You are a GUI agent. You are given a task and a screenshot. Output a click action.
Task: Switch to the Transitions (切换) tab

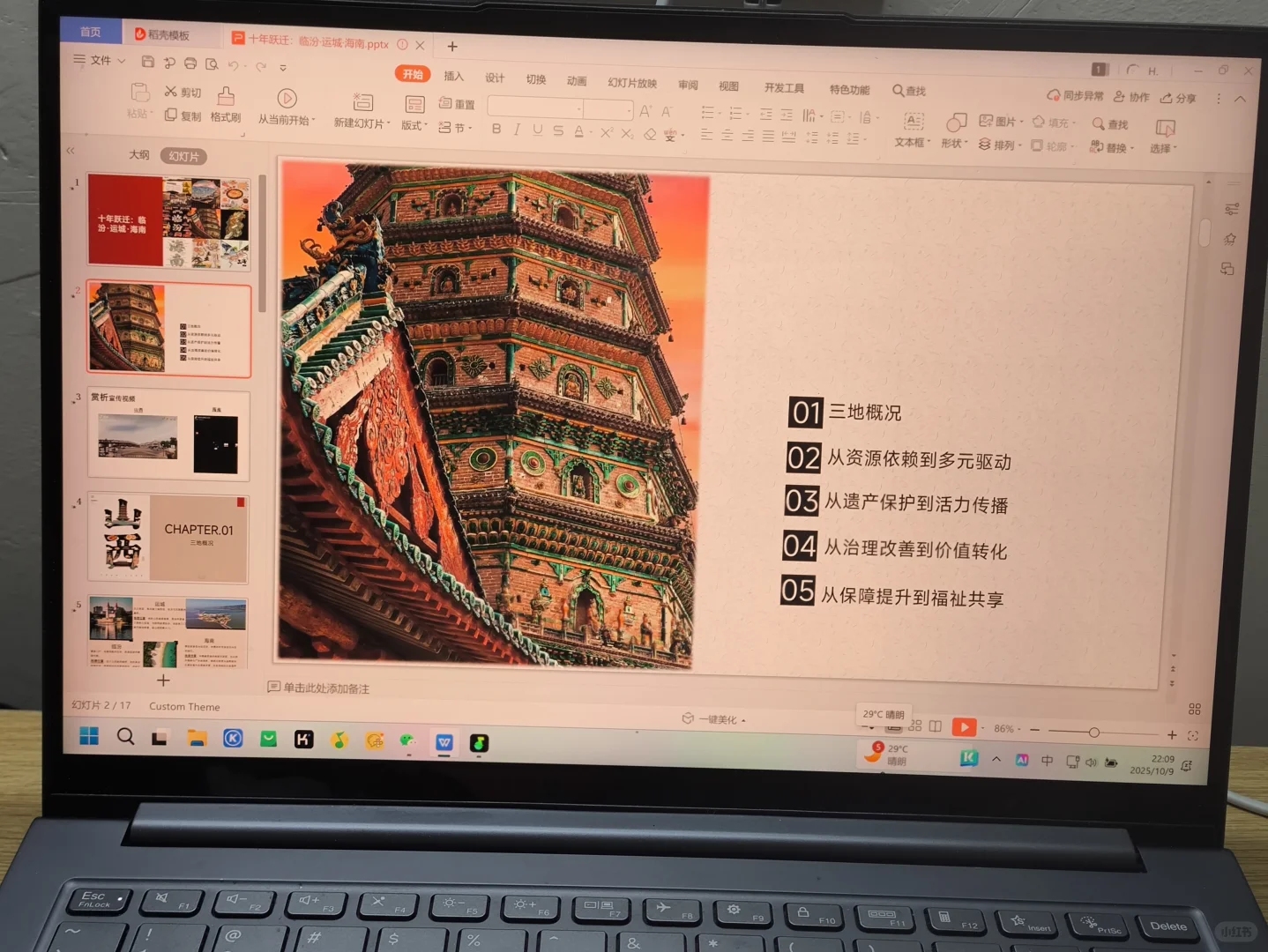(536, 79)
